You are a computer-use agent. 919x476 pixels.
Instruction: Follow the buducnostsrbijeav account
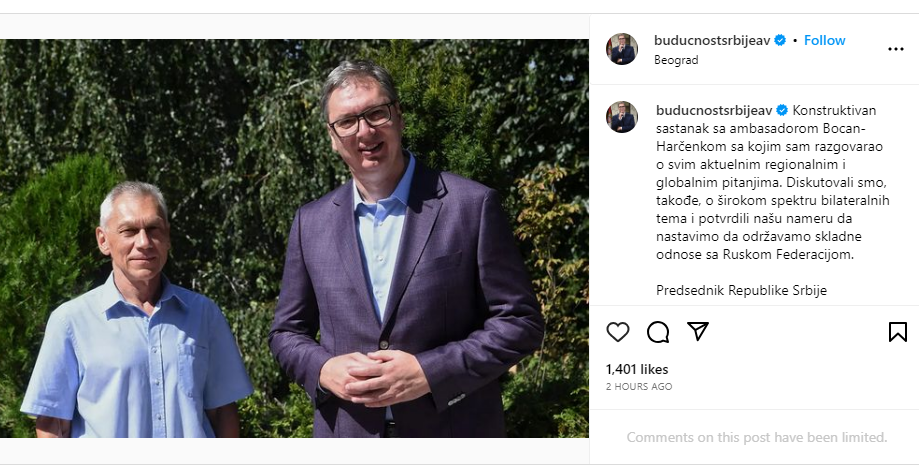[824, 40]
